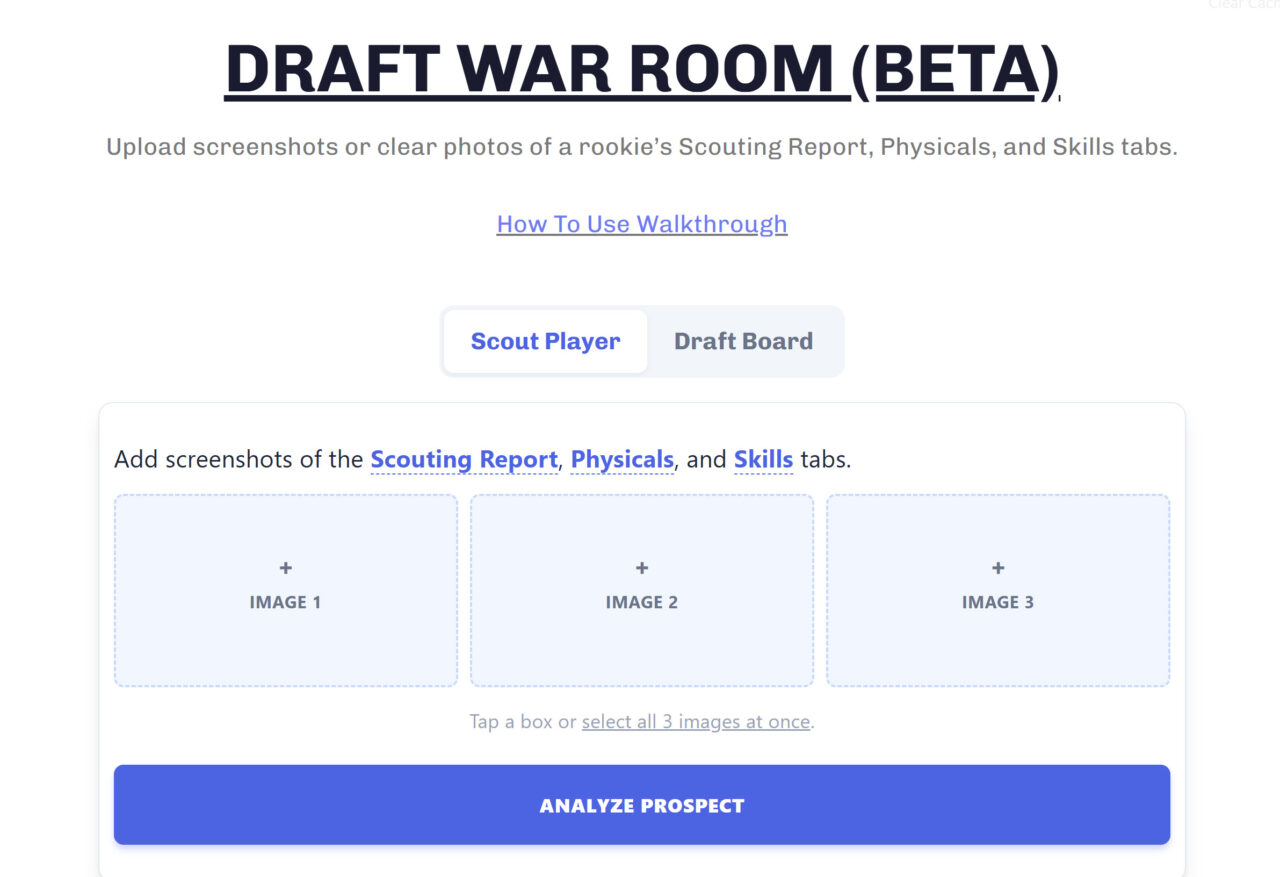The image size is (1280, 877).
Task: Switch to the Scout Player tab
Action: (545, 341)
